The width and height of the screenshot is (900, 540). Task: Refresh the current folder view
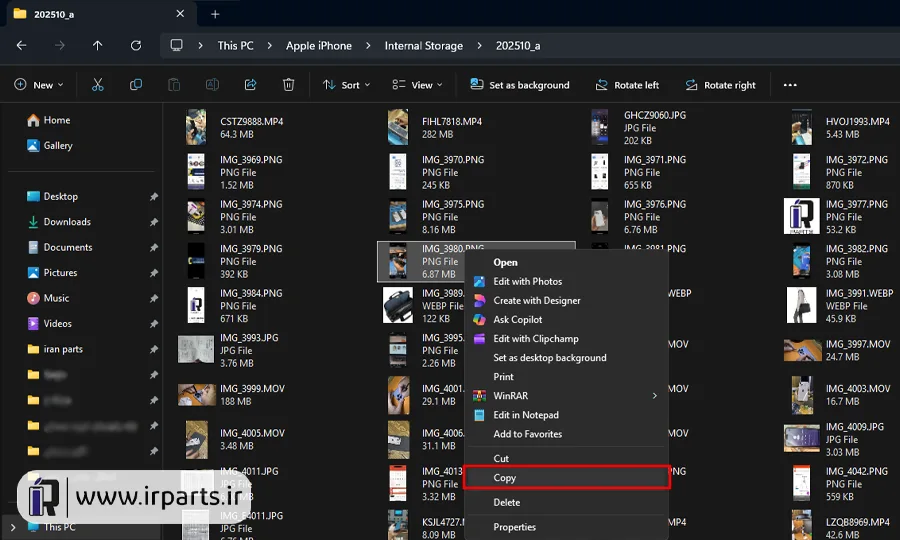[136, 45]
